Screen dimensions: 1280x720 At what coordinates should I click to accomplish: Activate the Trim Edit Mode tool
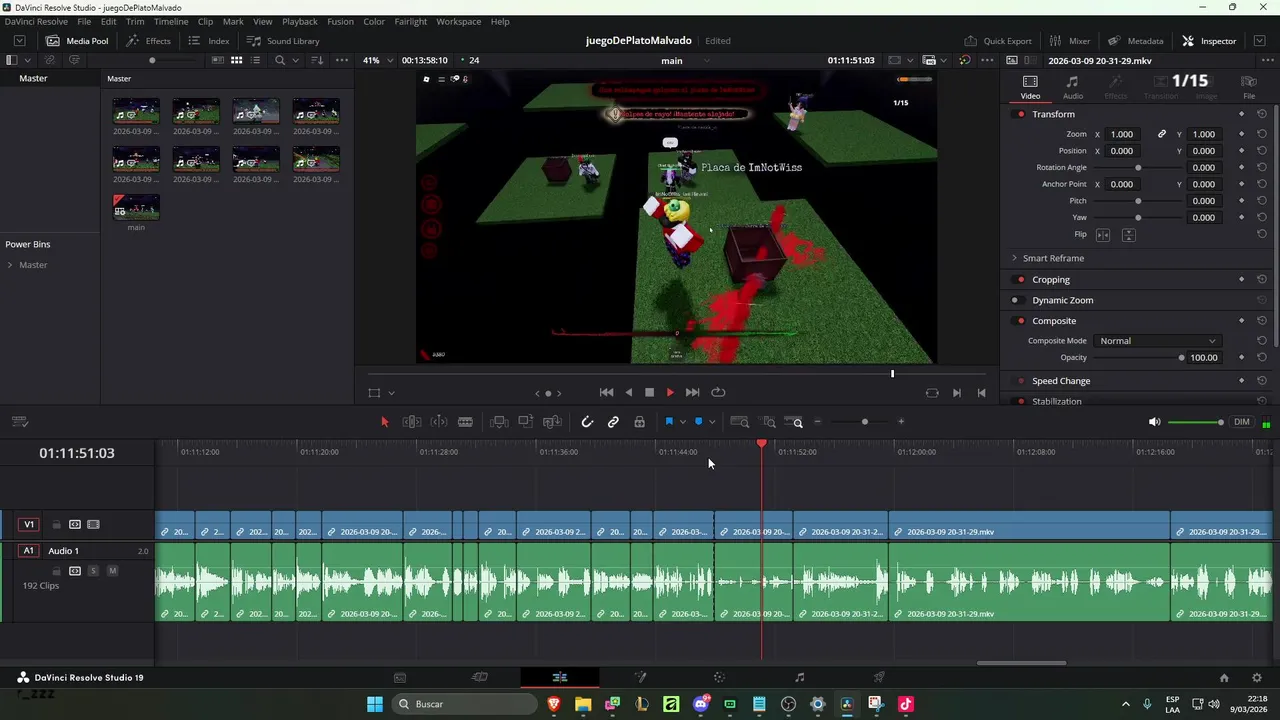[x=411, y=422]
